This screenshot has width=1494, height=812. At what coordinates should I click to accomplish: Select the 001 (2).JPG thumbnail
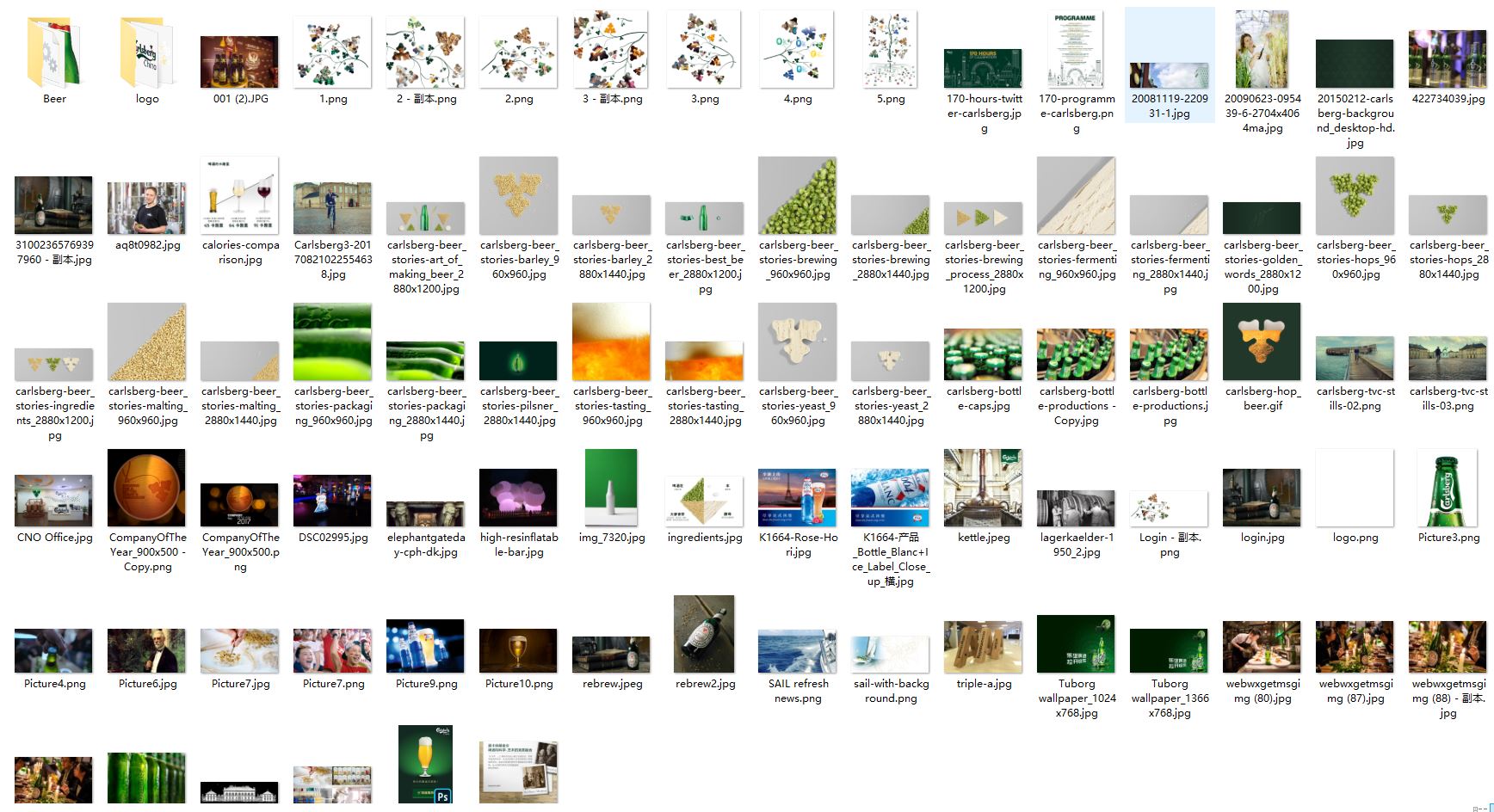coord(239,62)
